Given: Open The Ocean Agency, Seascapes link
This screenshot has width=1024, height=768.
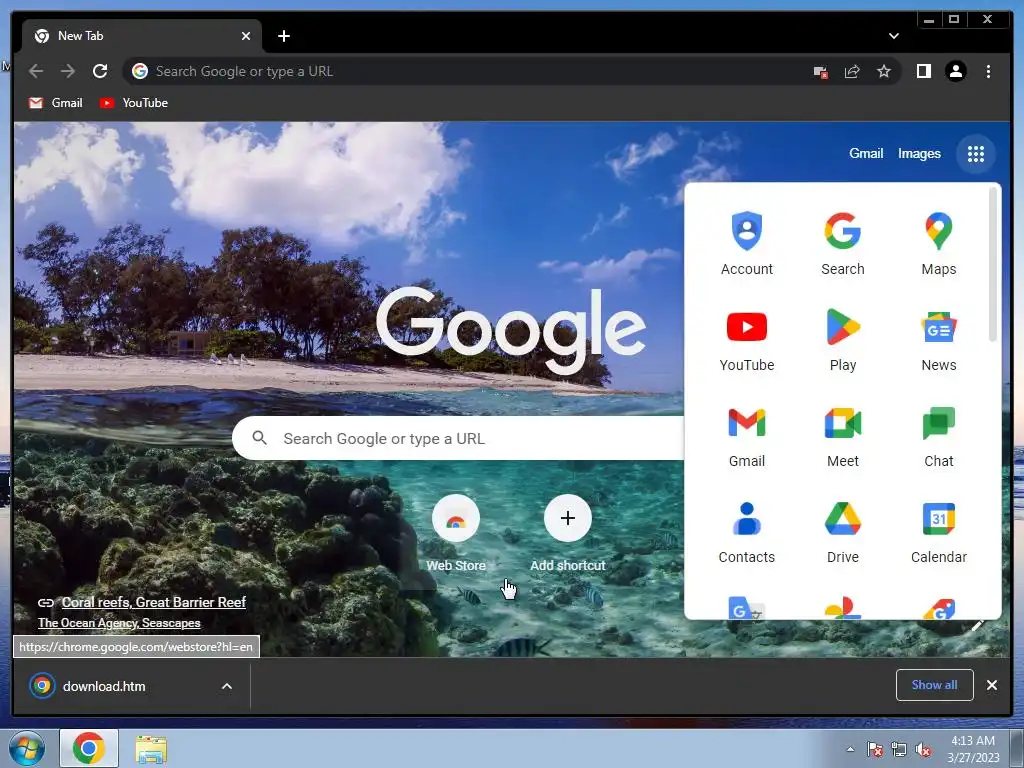Looking at the screenshot, I should 119,623.
